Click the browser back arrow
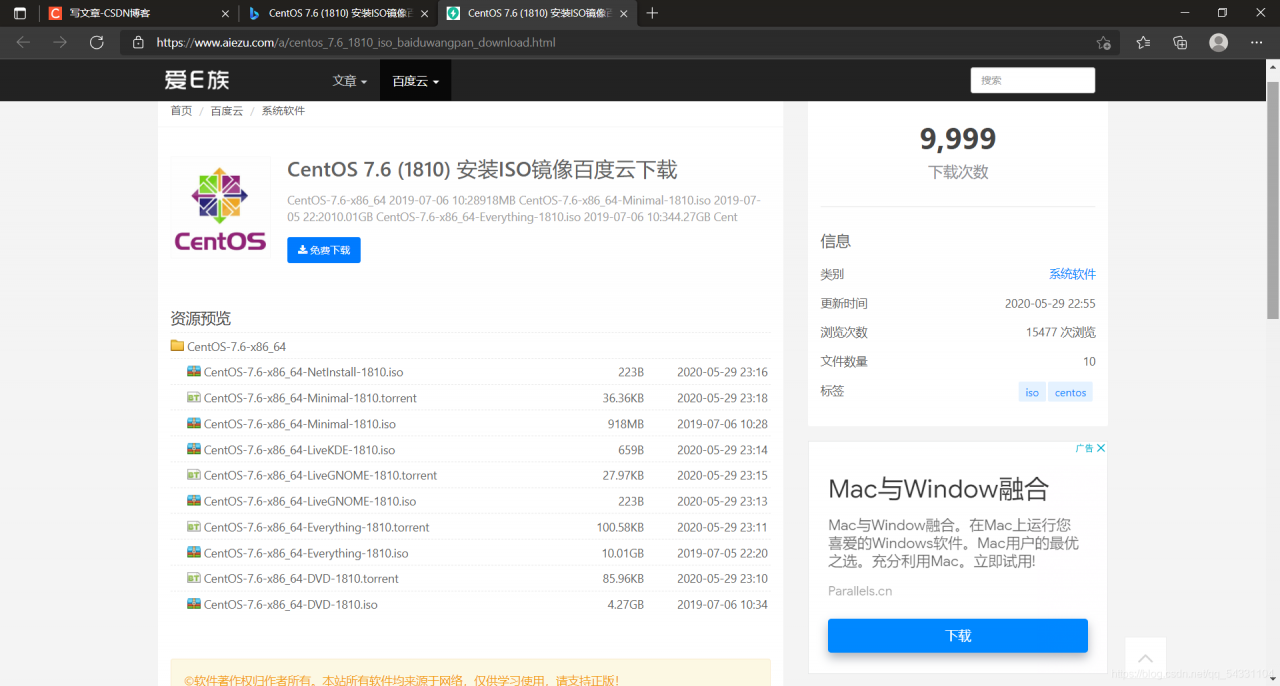The height and width of the screenshot is (686, 1280). click(23, 42)
